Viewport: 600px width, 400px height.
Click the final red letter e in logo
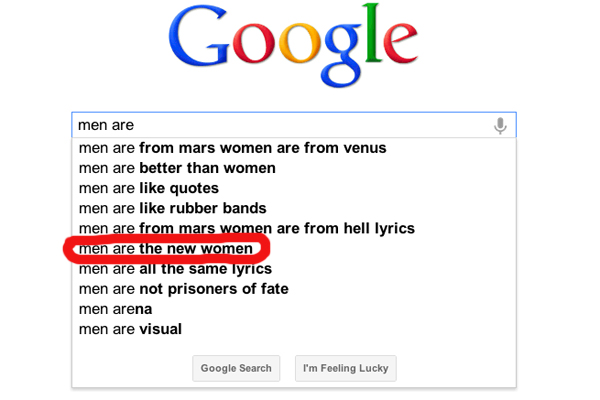tap(401, 43)
